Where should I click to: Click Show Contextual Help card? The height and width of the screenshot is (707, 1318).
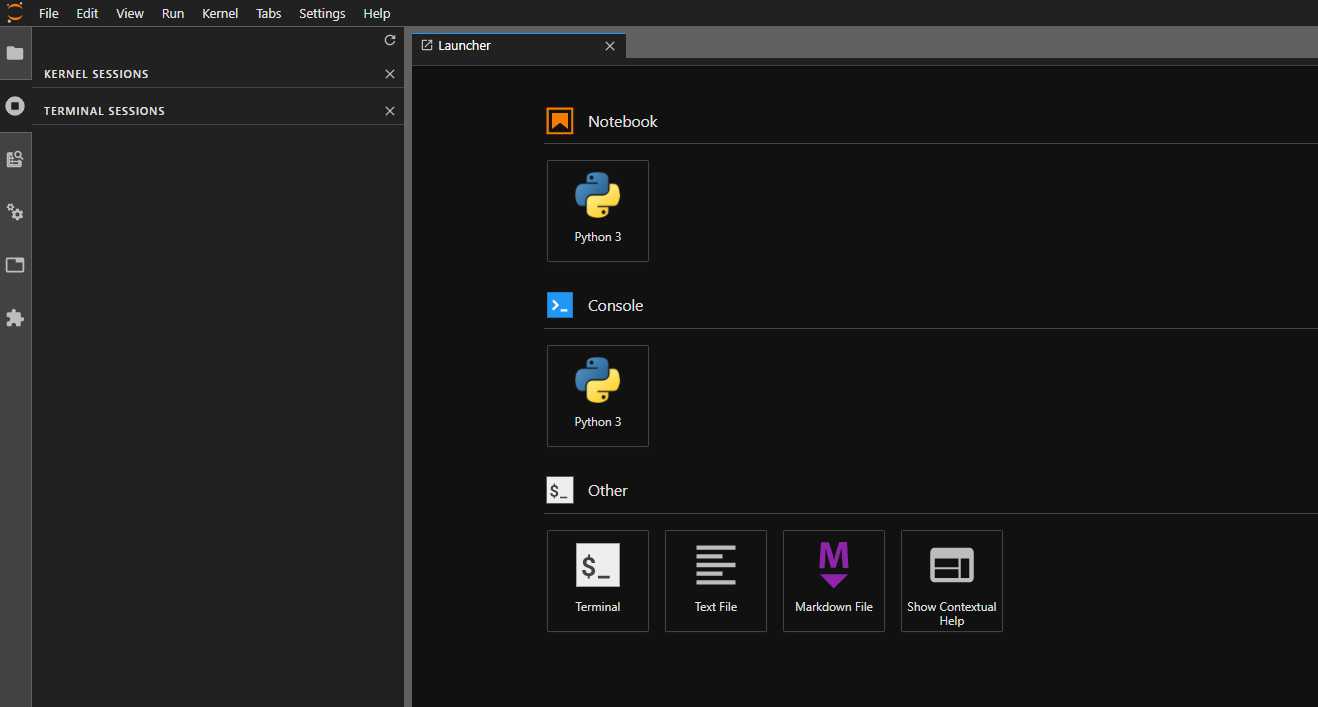click(952, 581)
